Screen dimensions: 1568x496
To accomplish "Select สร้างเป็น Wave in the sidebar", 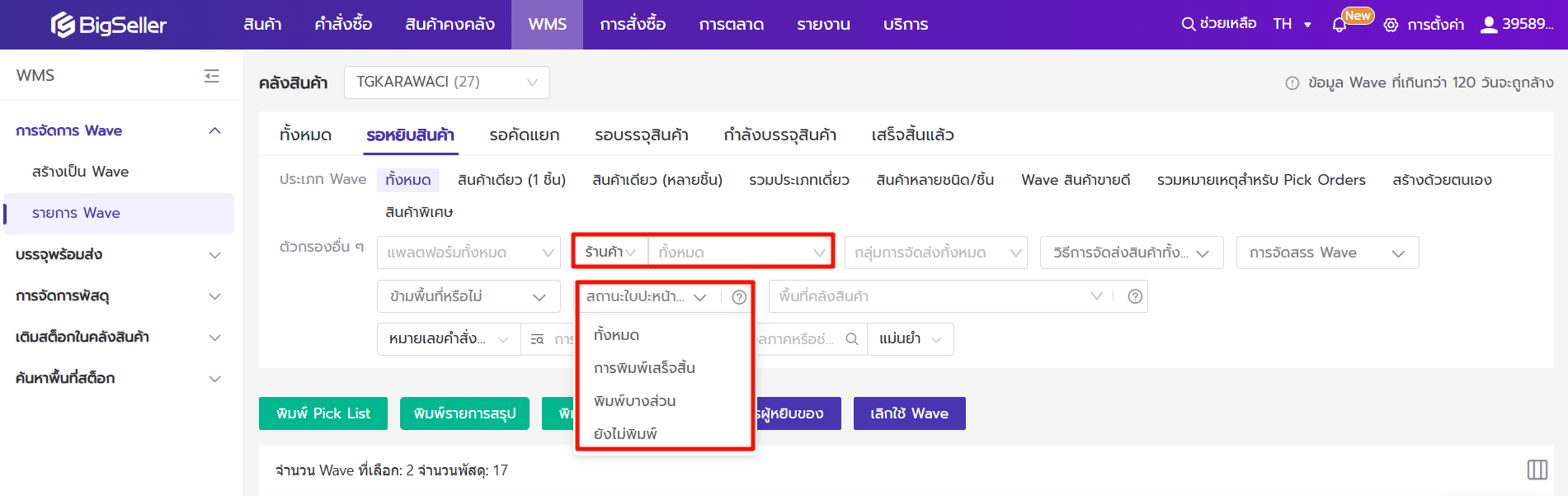I will (x=80, y=172).
